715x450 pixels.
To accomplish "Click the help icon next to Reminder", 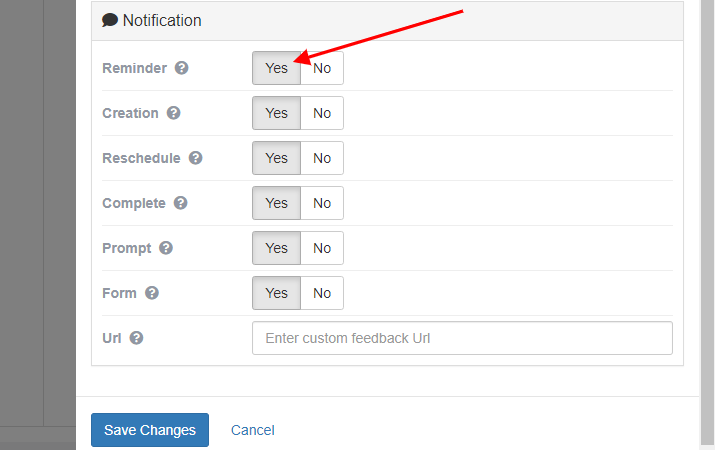I will 181,68.
